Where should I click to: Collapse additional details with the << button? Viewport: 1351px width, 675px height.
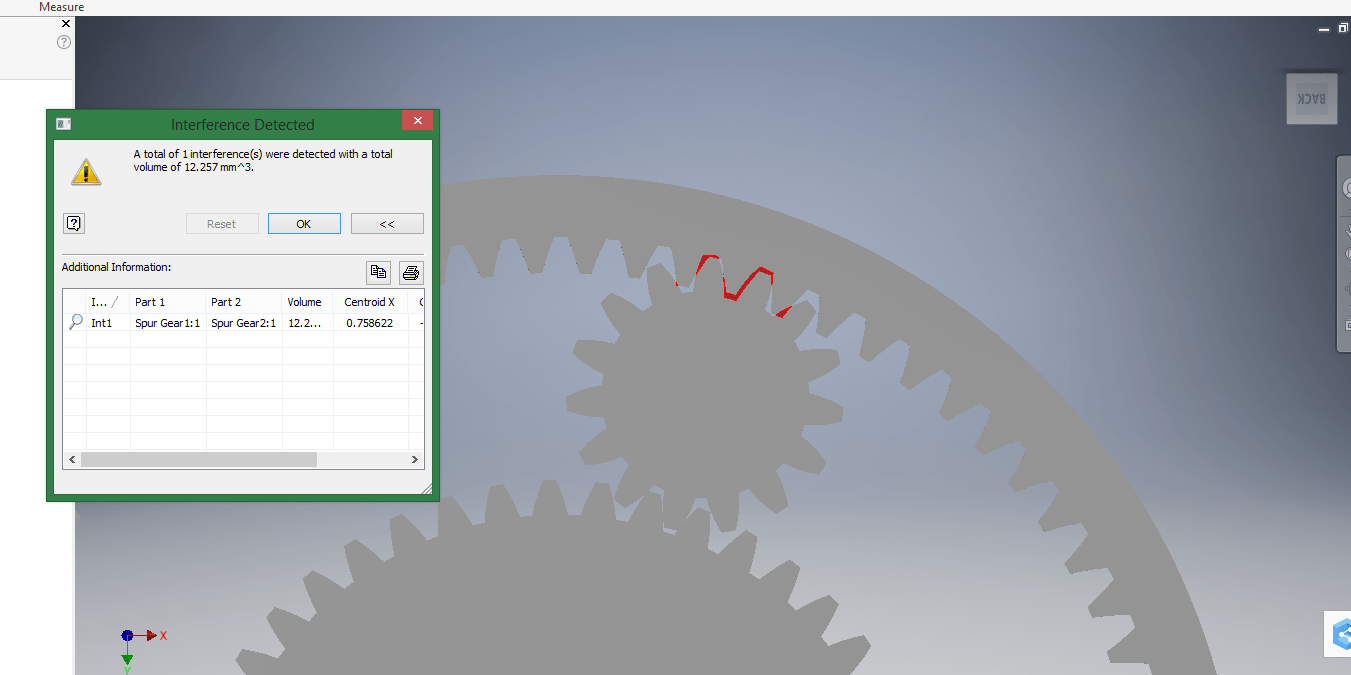point(387,223)
